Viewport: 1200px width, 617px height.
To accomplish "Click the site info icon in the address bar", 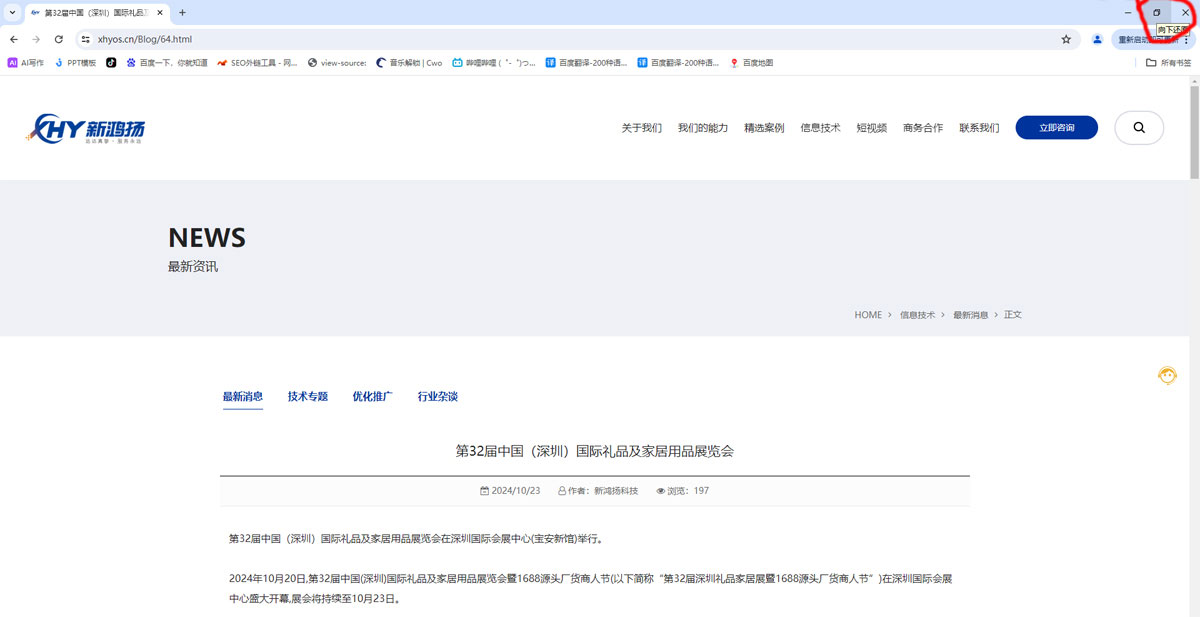I will (86, 39).
